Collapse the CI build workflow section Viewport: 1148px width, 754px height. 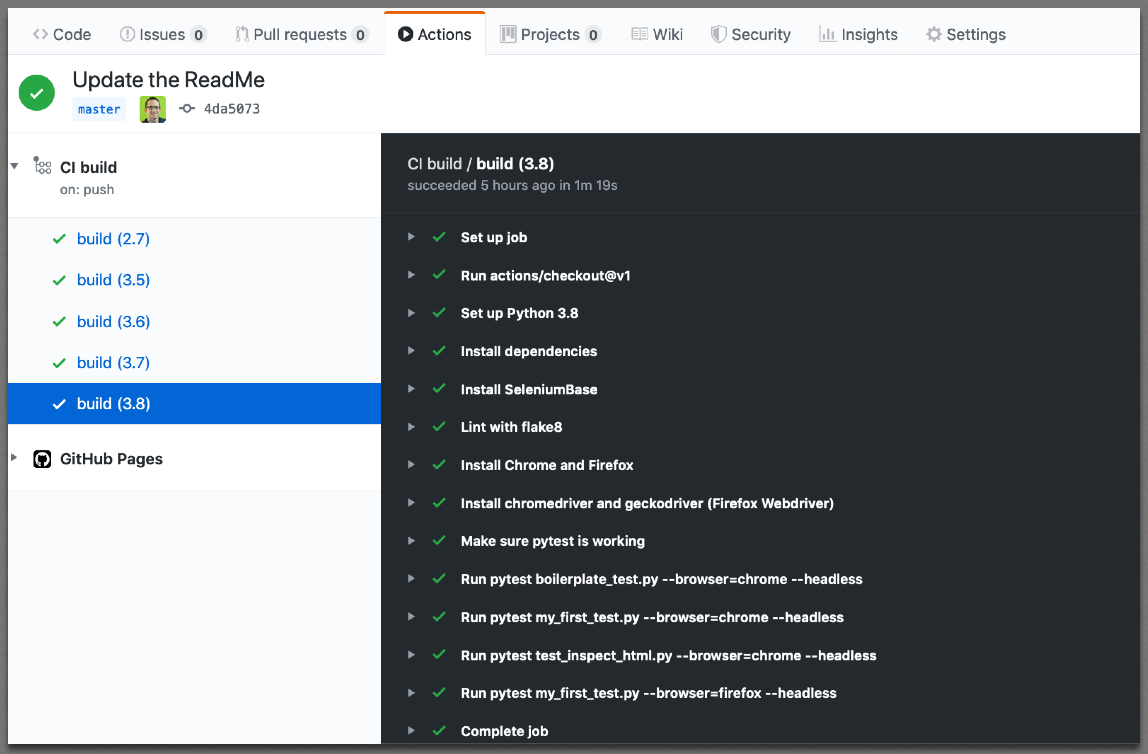coord(14,166)
